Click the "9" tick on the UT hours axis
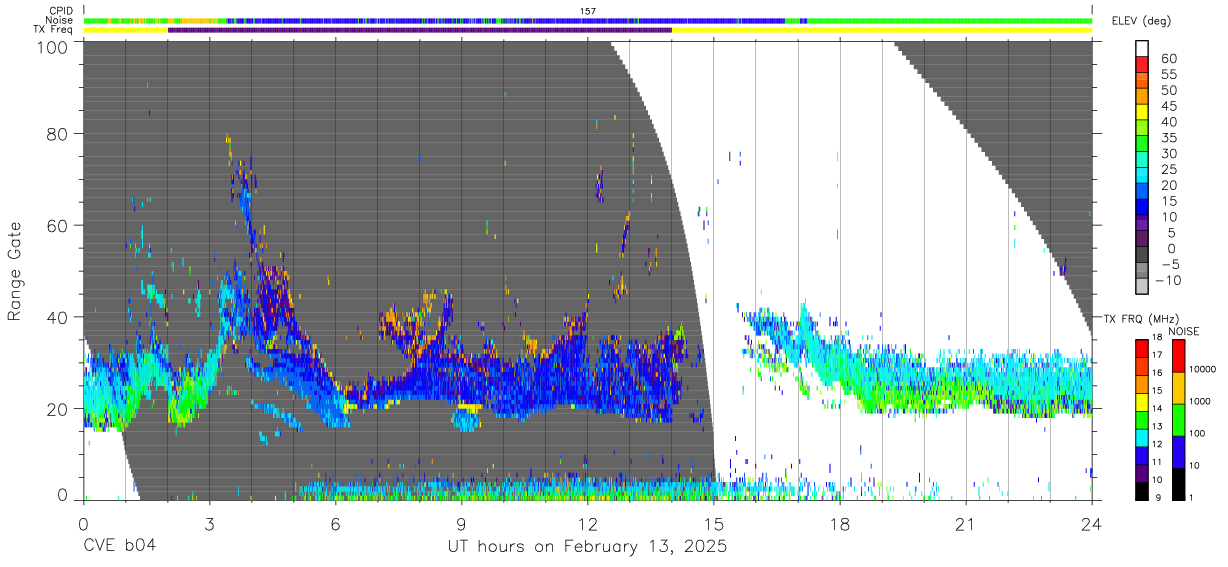Image resolution: width=1228 pixels, height=567 pixels. 461,523
